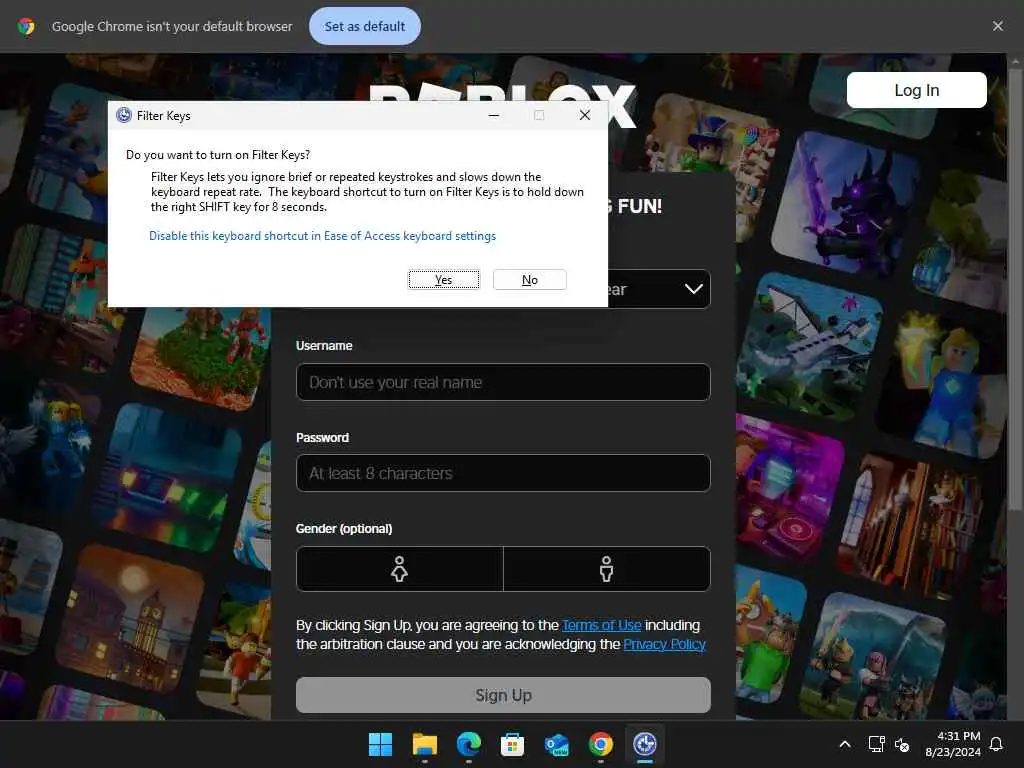The height and width of the screenshot is (768, 1024).
Task: Click Yes to turn on Filter Keys
Action: click(x=443, y=280)
